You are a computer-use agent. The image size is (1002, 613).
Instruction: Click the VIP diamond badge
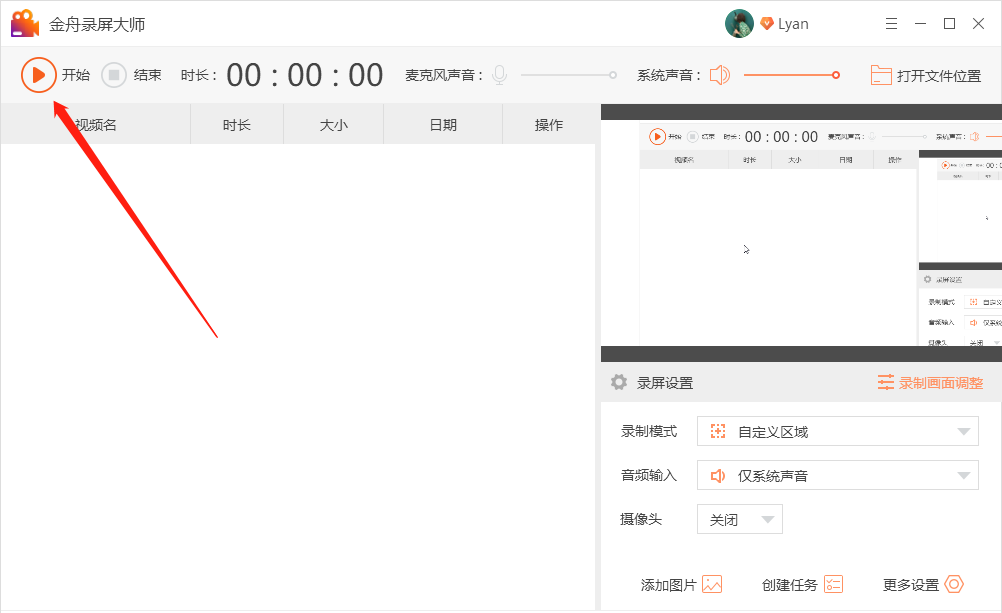pyautogui.click(x=767, y=24)
